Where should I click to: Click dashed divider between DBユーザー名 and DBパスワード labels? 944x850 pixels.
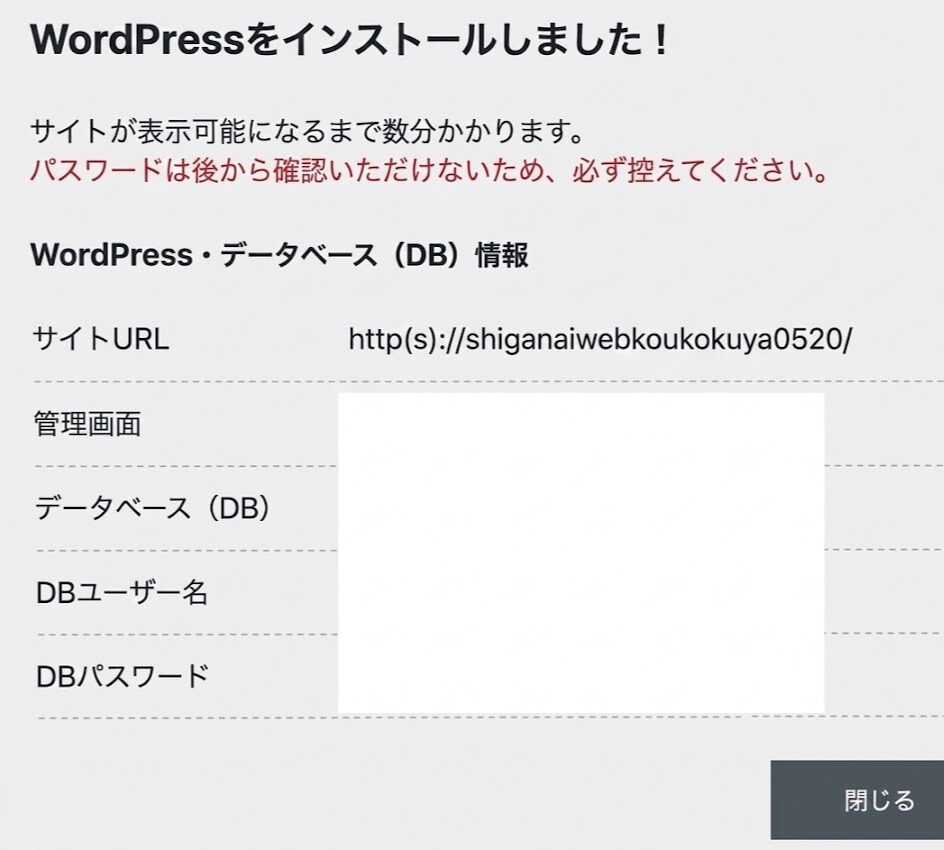[180, 634]
